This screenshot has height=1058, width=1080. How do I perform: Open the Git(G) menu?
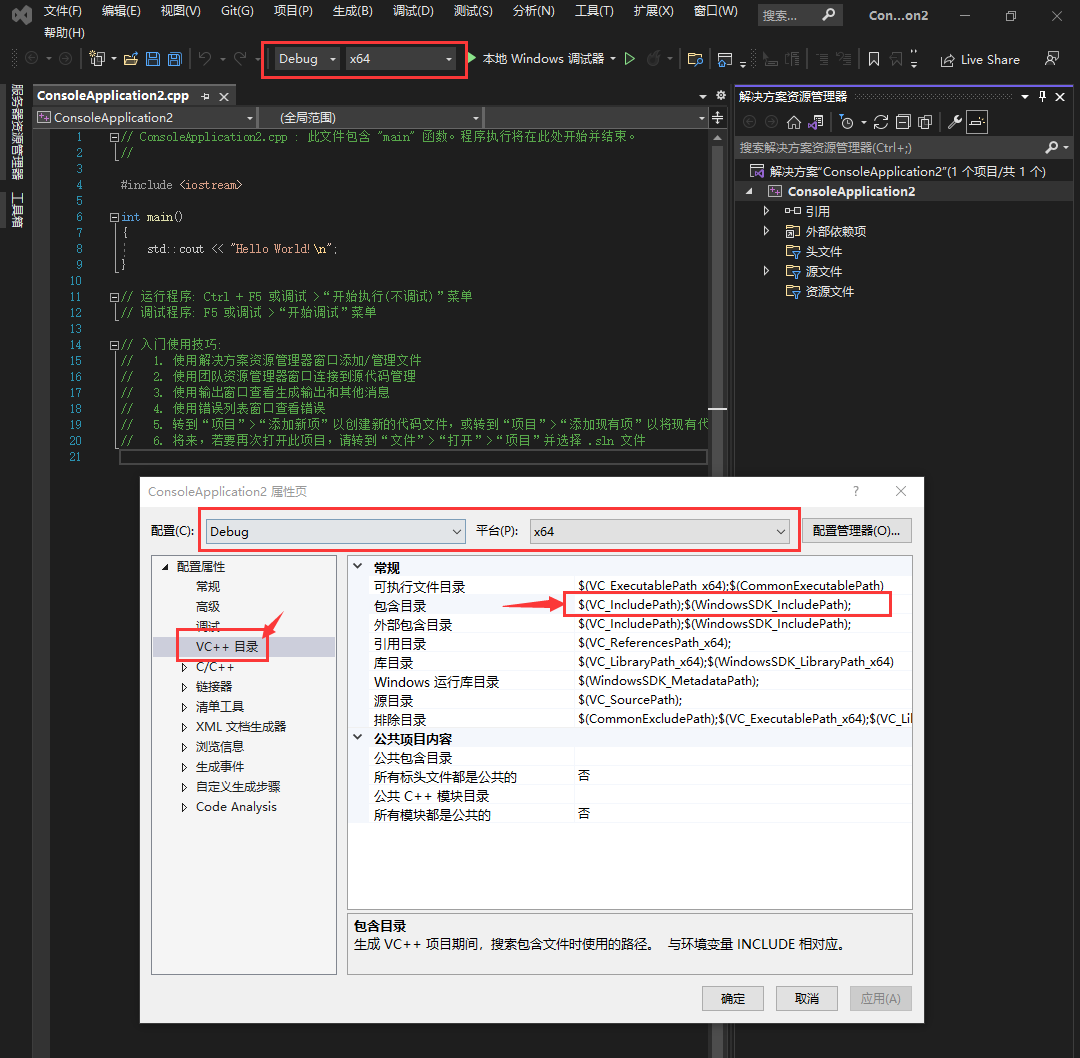click(237, 11)
